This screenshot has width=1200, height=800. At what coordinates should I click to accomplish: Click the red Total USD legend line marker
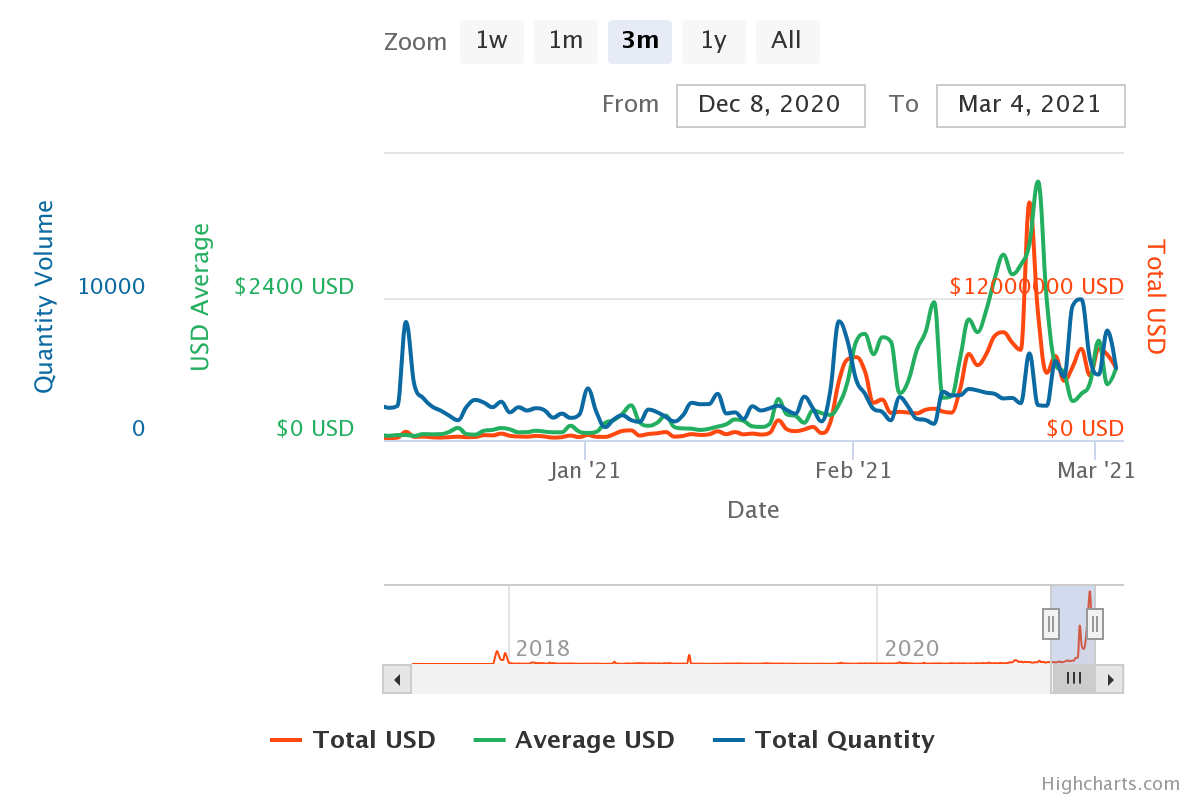pos(286,741)
